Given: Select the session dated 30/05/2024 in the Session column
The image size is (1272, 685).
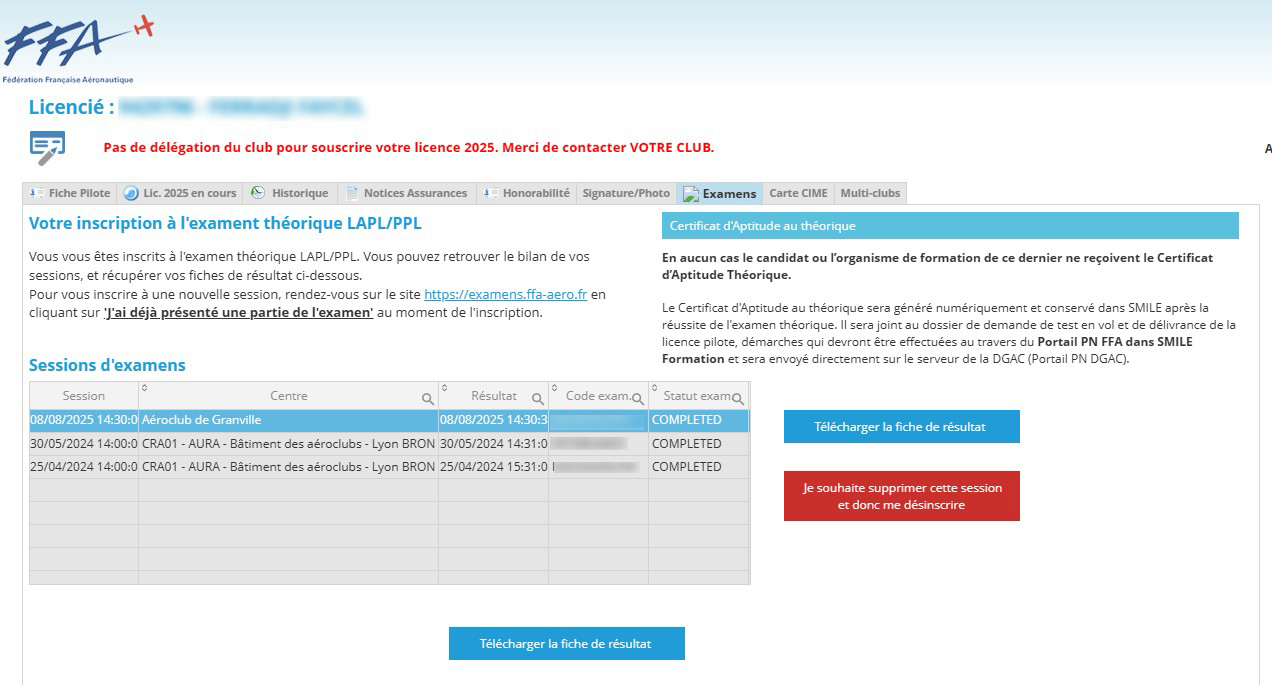Looking at the screenshot, I should pos(84,444).
